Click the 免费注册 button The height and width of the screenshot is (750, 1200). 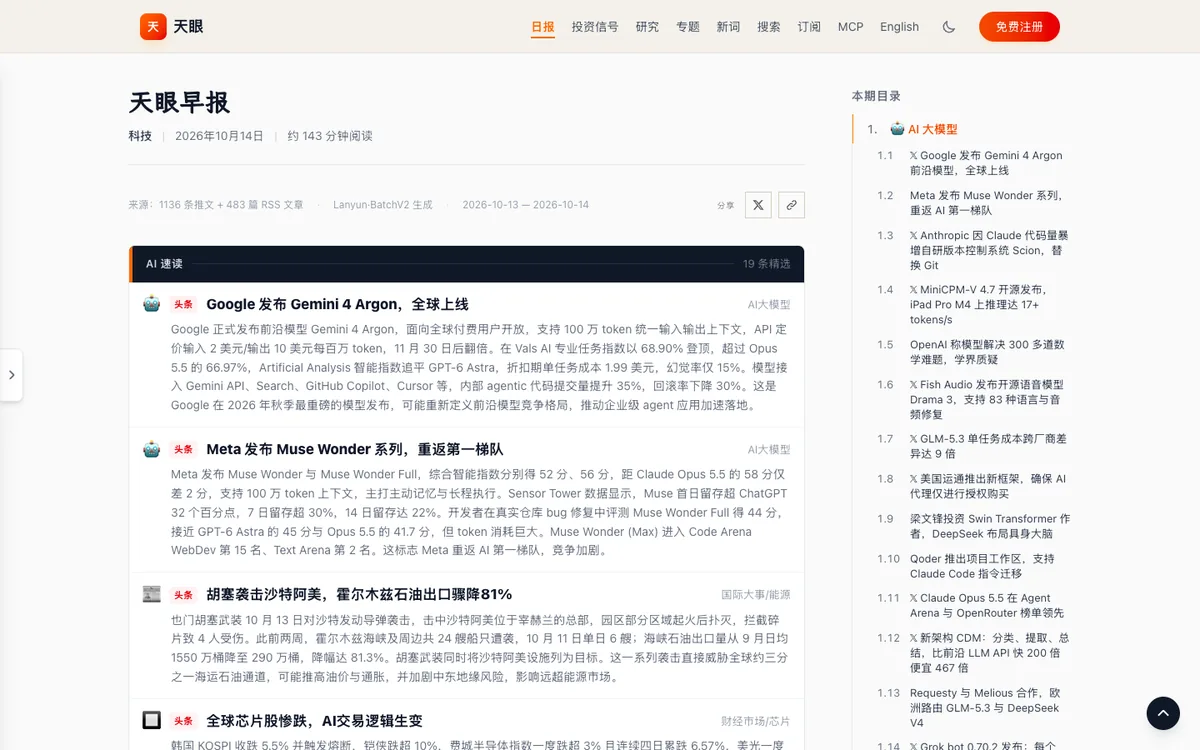(1019, 27)
